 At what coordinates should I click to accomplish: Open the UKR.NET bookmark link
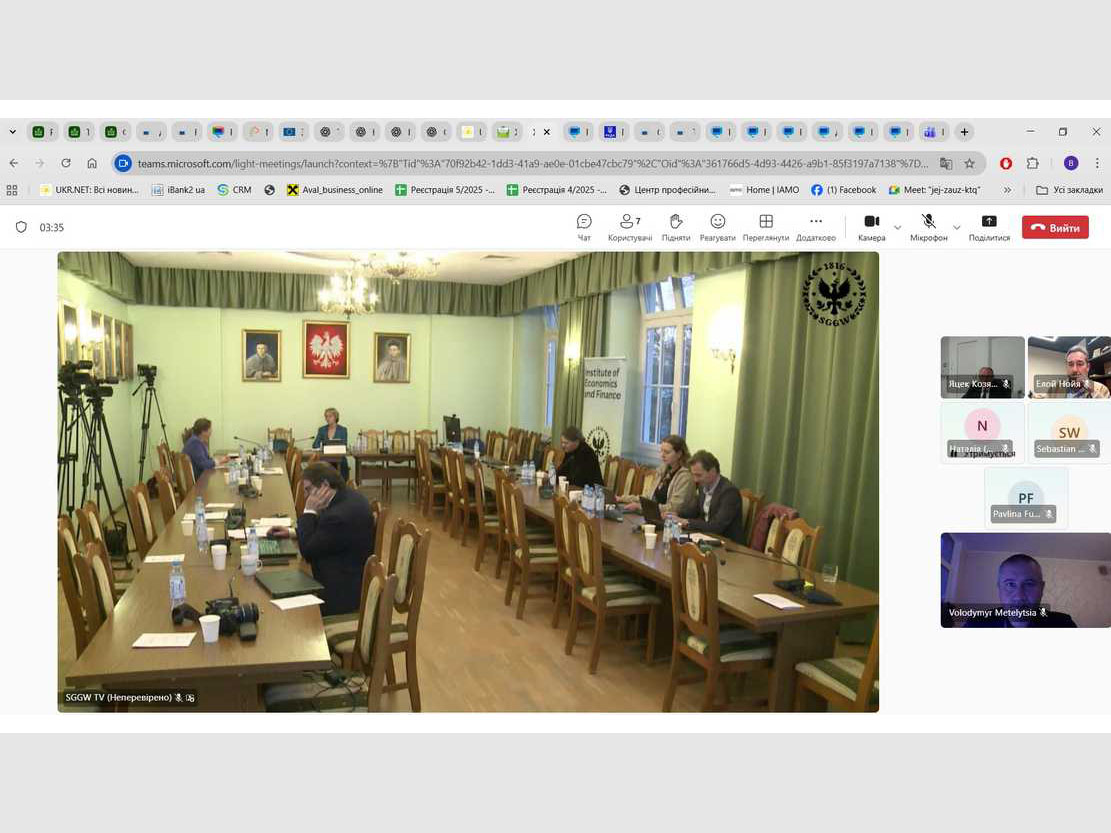[89, 190]
